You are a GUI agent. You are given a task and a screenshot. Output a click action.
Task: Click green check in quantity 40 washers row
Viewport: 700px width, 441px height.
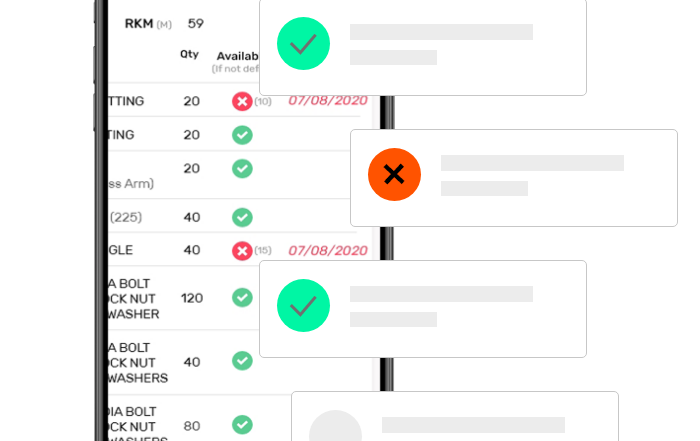pyautogui.click(x=242, y=361)
